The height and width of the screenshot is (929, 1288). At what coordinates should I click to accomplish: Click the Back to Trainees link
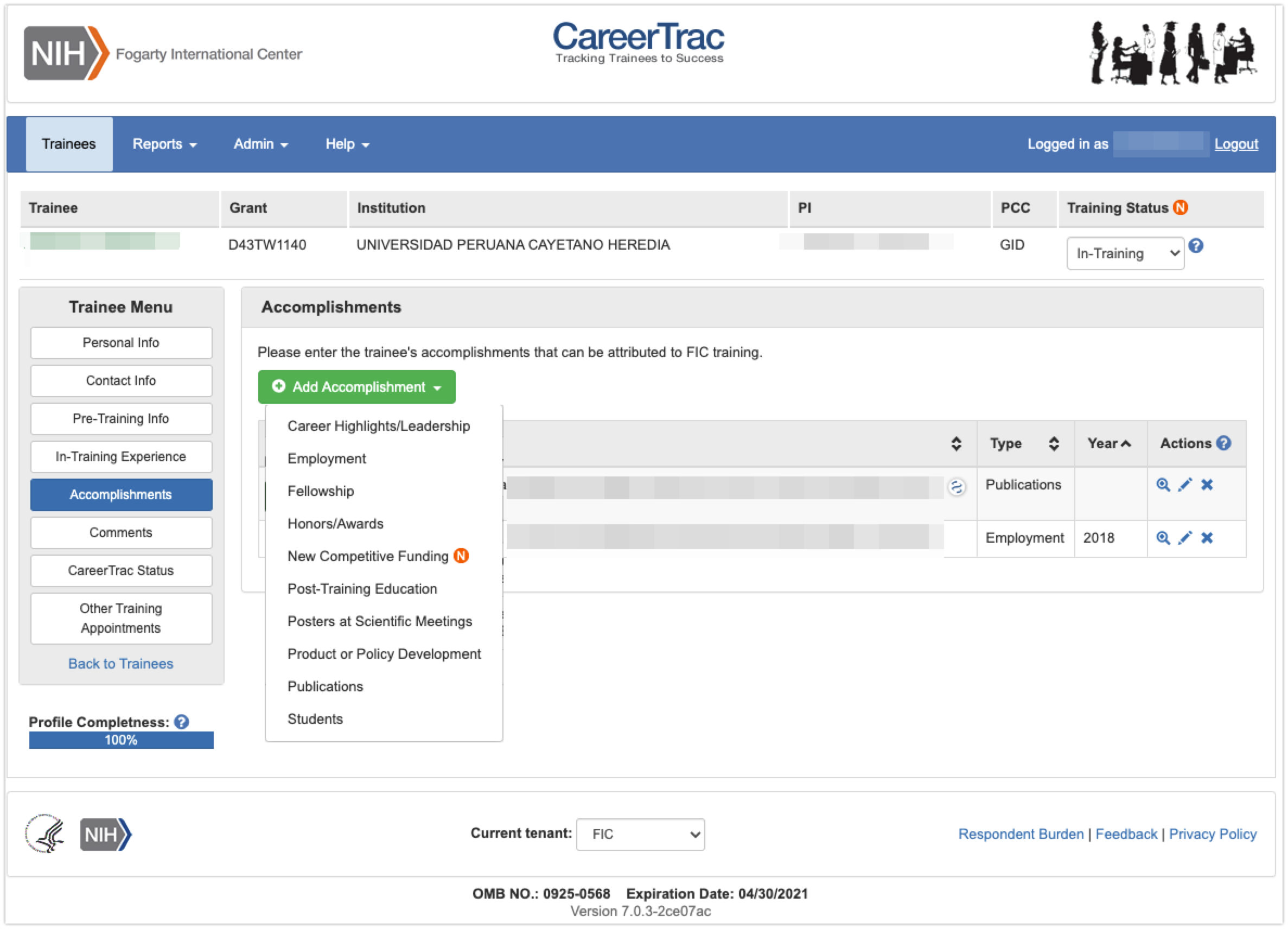[x=120, y=664]
